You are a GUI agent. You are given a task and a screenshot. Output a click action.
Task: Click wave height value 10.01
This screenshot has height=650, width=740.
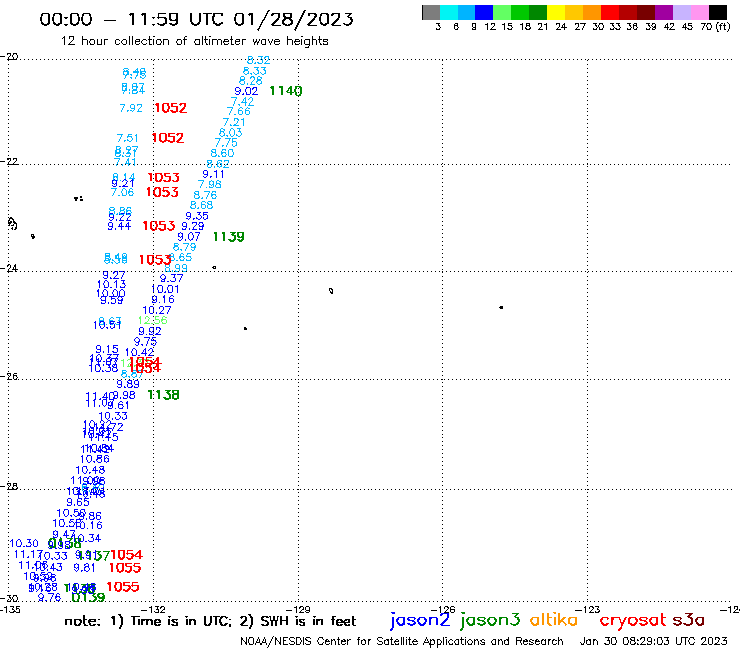point(165,289)
